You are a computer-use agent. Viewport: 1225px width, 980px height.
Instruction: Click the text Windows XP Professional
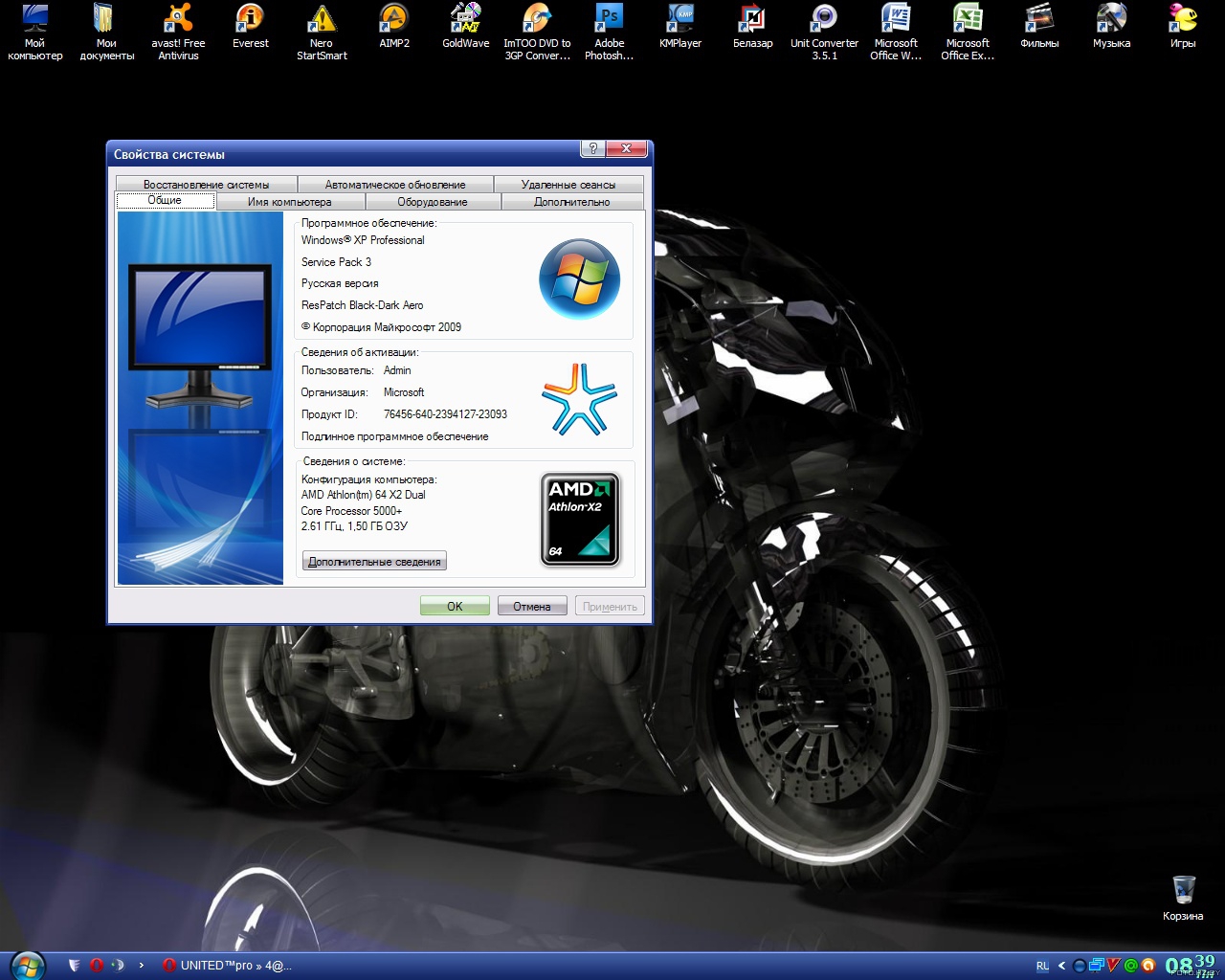coord(363,240)
